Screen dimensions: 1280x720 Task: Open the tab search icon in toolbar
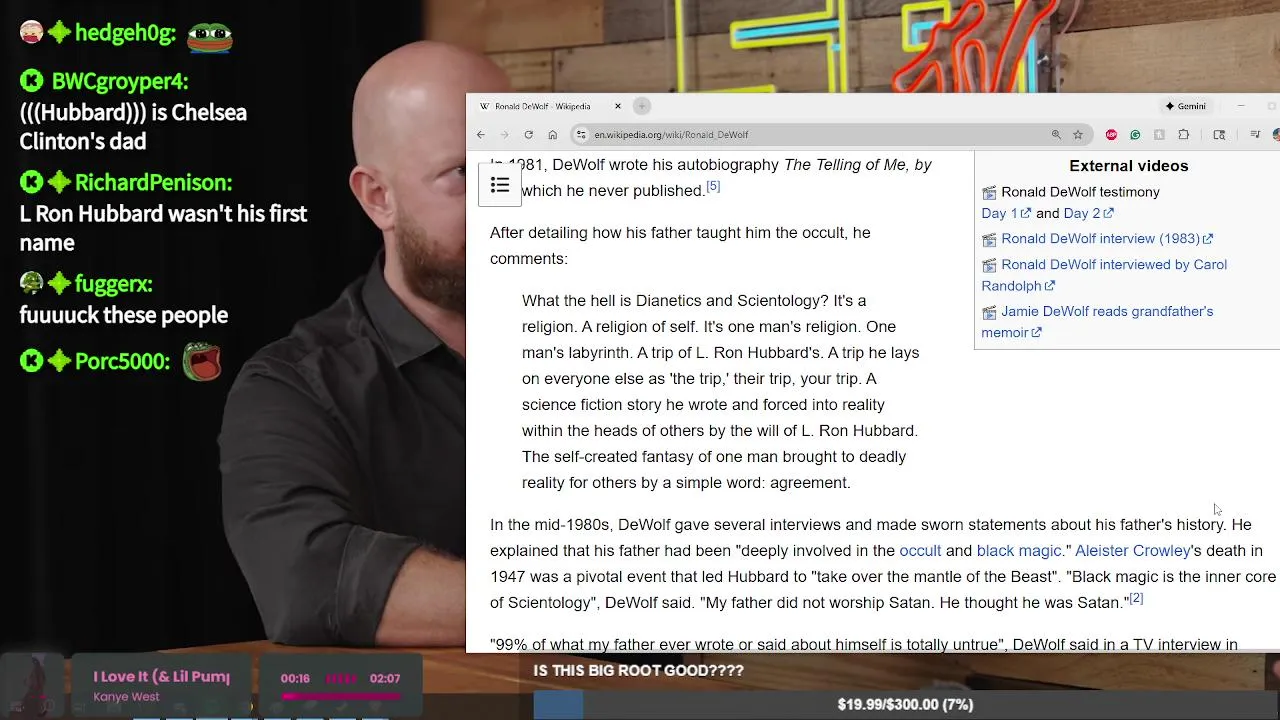click(1219, 135)
